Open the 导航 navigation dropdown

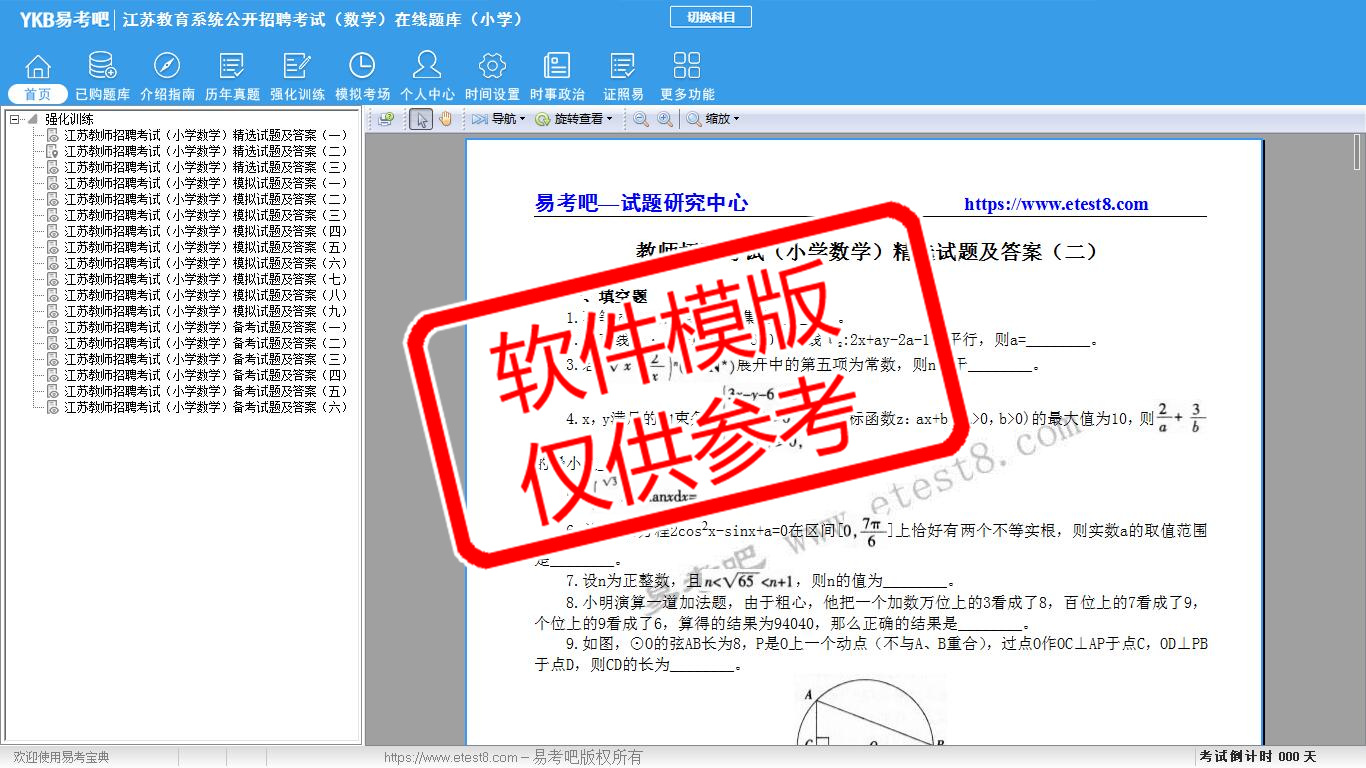pyautogui.click(x=498, y=119)
